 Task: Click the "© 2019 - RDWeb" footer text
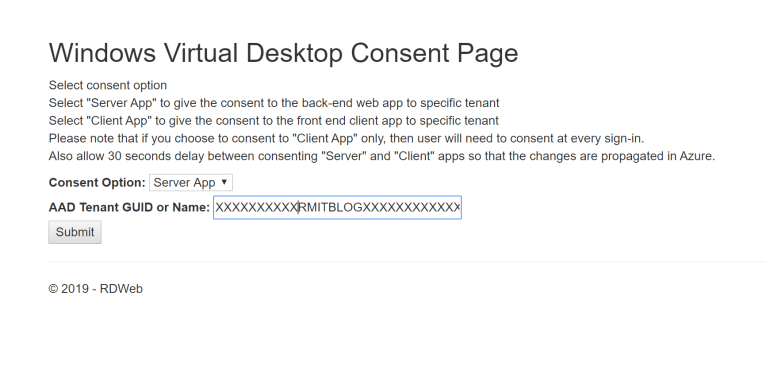point(95,289)
